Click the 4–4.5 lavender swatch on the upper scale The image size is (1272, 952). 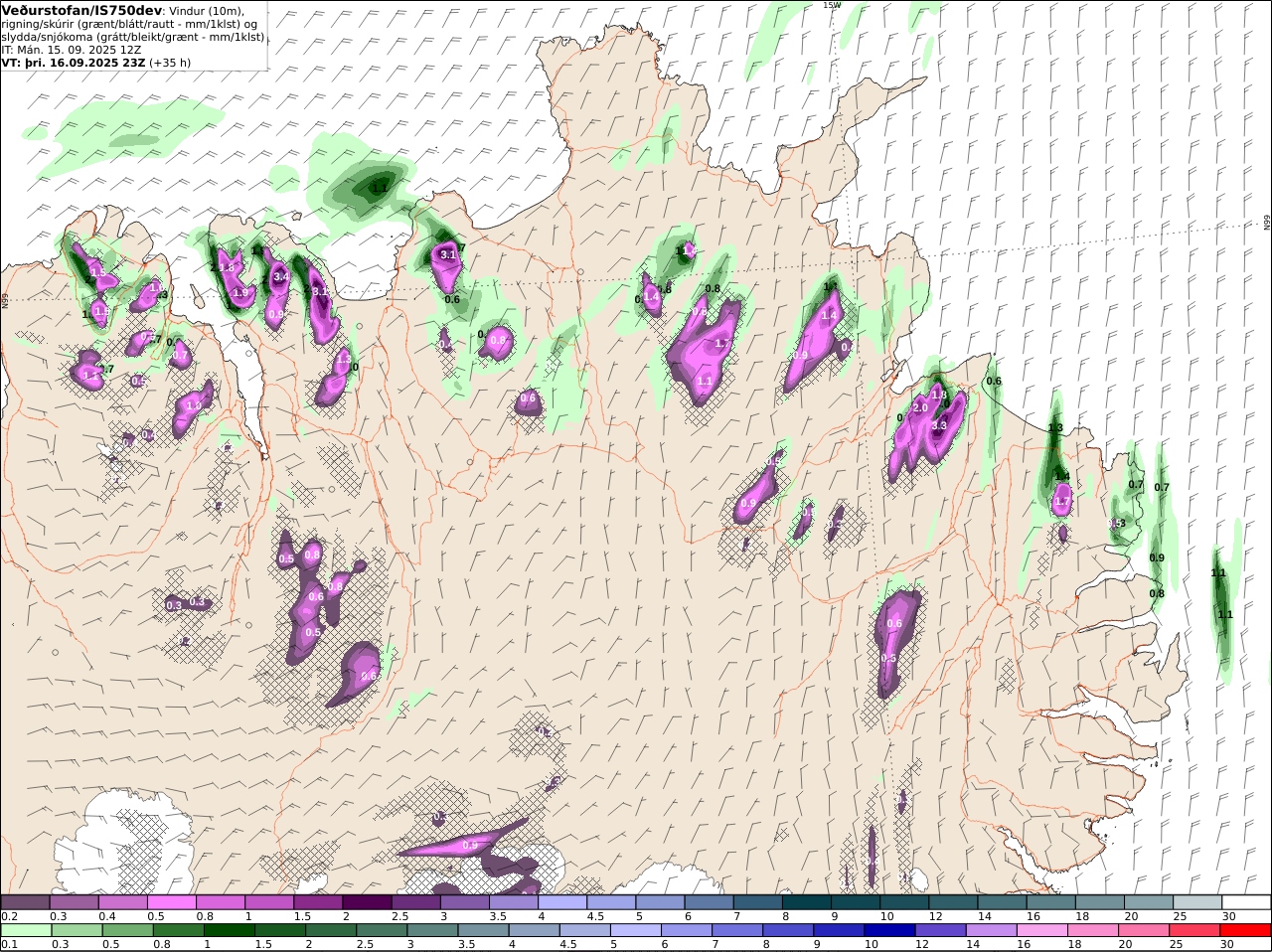pyautogui.click(x=562, y=901)
